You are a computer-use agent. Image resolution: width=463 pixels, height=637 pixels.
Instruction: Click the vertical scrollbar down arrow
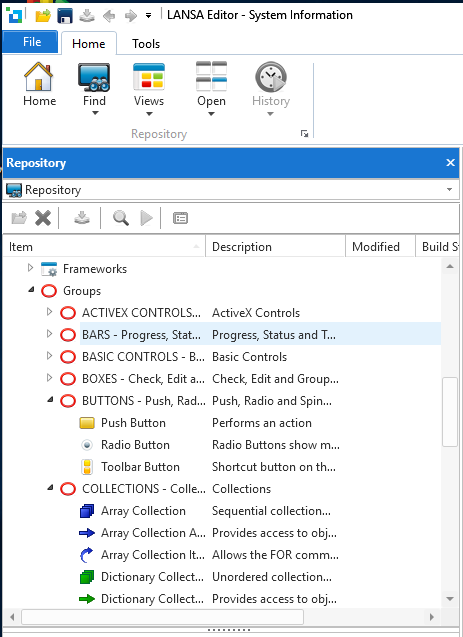click(450, 599)
